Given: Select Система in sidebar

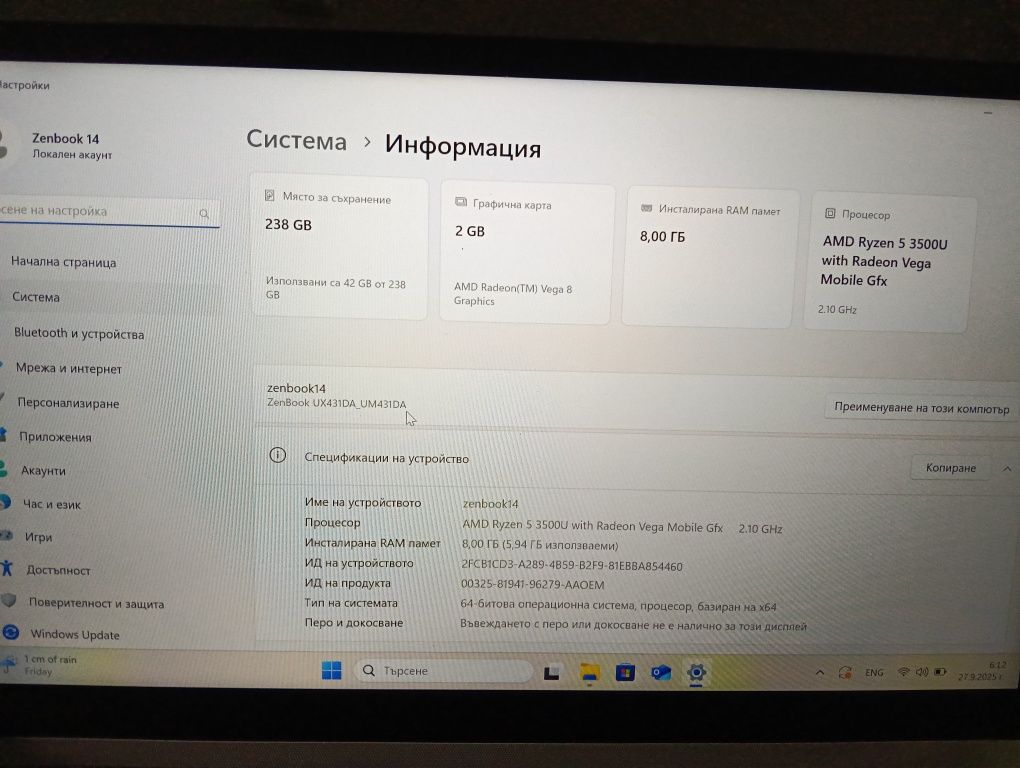Looking at the screenshot, I should (x=36, y=297).
